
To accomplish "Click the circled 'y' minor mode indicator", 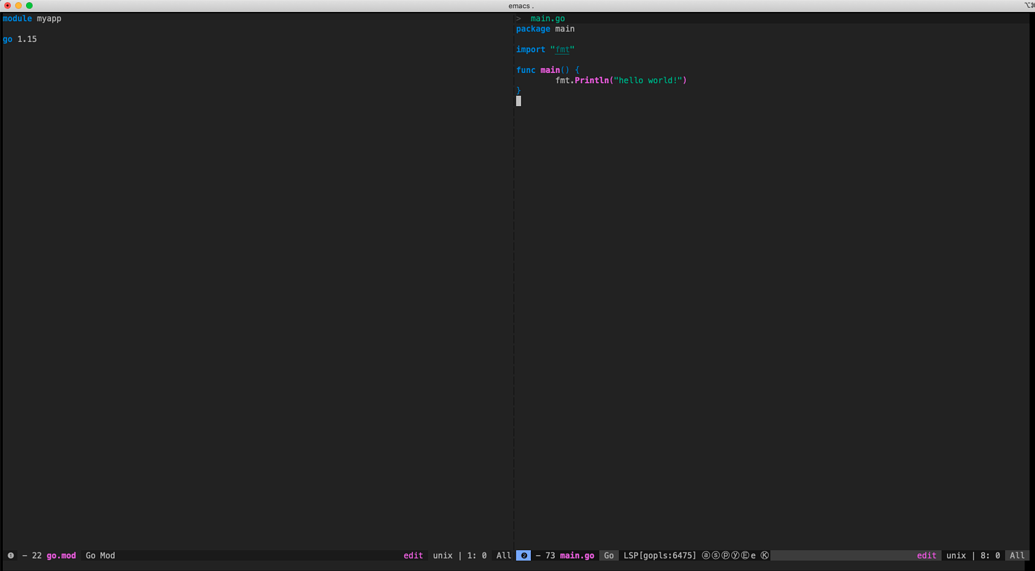I will (735, 556).
